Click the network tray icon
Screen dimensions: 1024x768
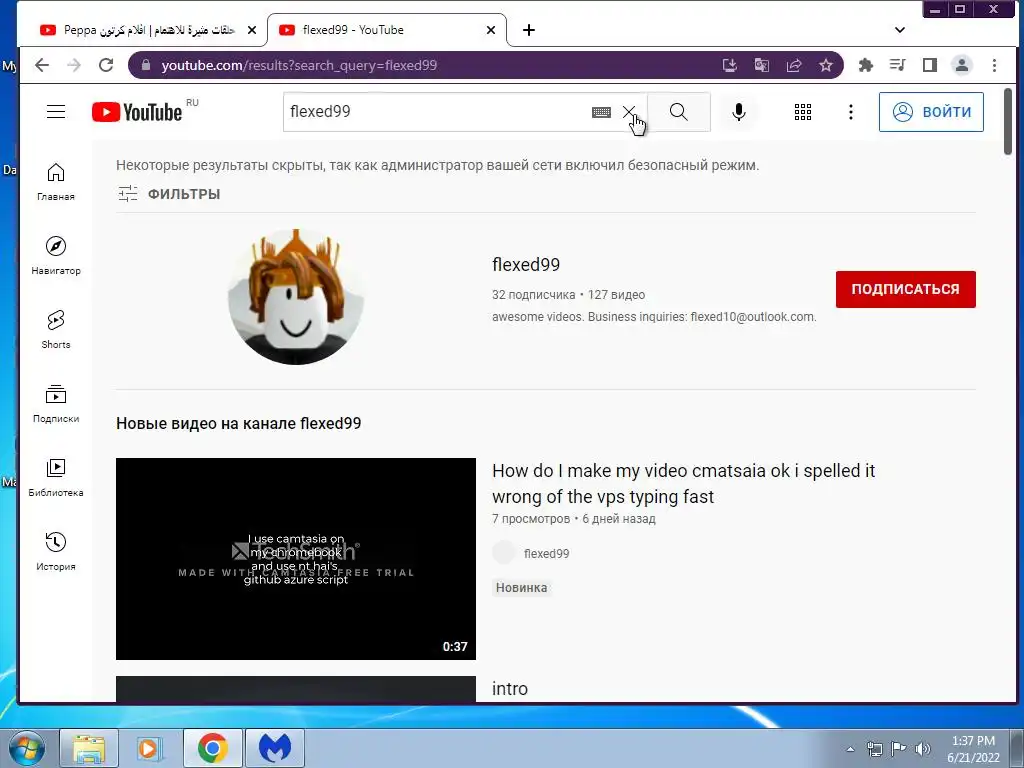click(x=874, y=749)
